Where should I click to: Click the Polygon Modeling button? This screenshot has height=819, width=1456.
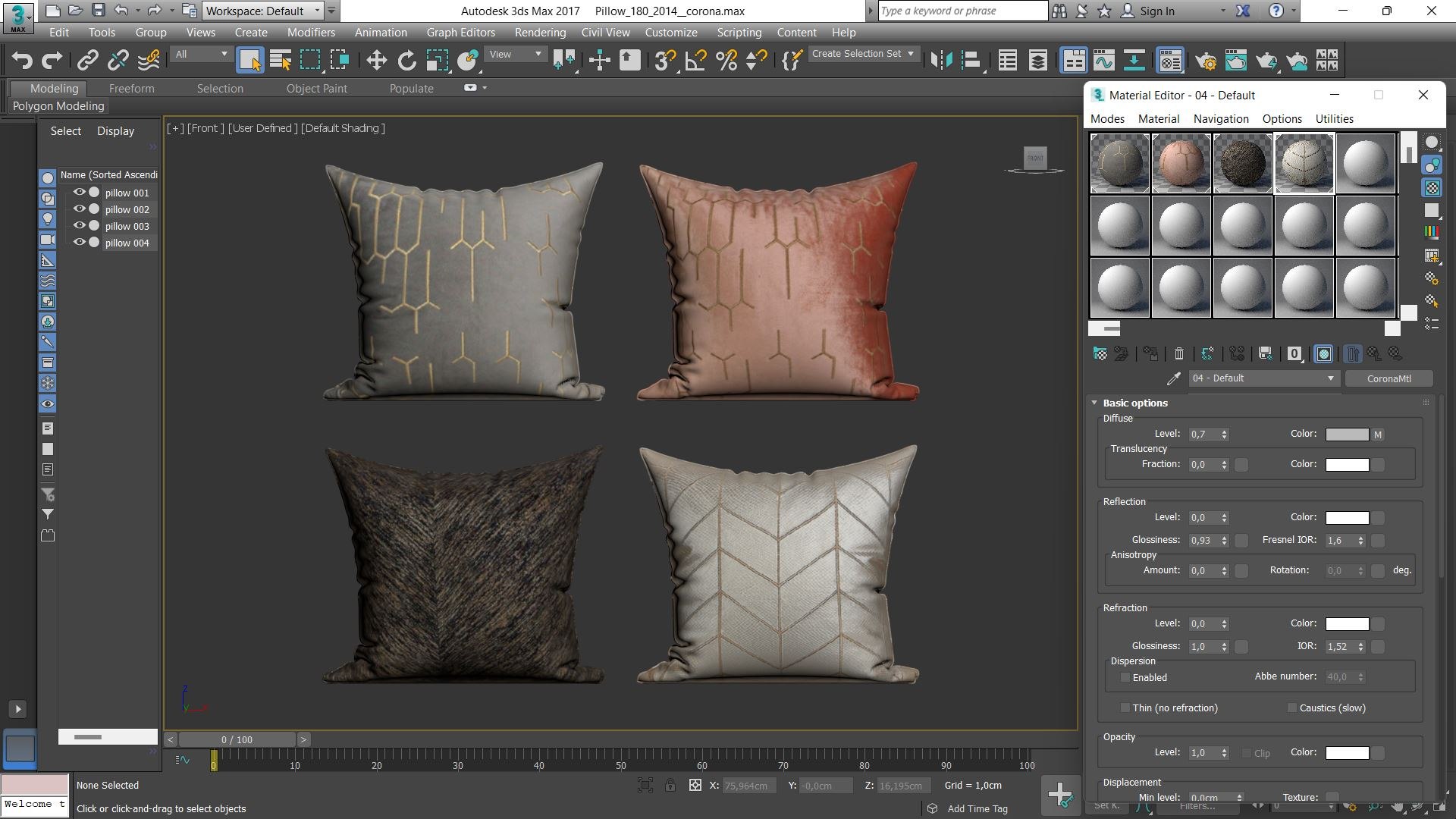pyautogui.click(x=58, y=106)
